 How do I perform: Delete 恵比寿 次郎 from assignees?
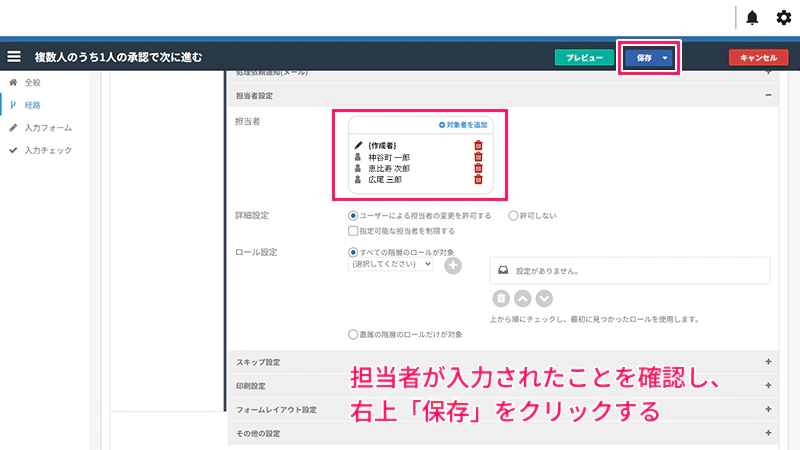pyautogui.click(x=478, y=168)
